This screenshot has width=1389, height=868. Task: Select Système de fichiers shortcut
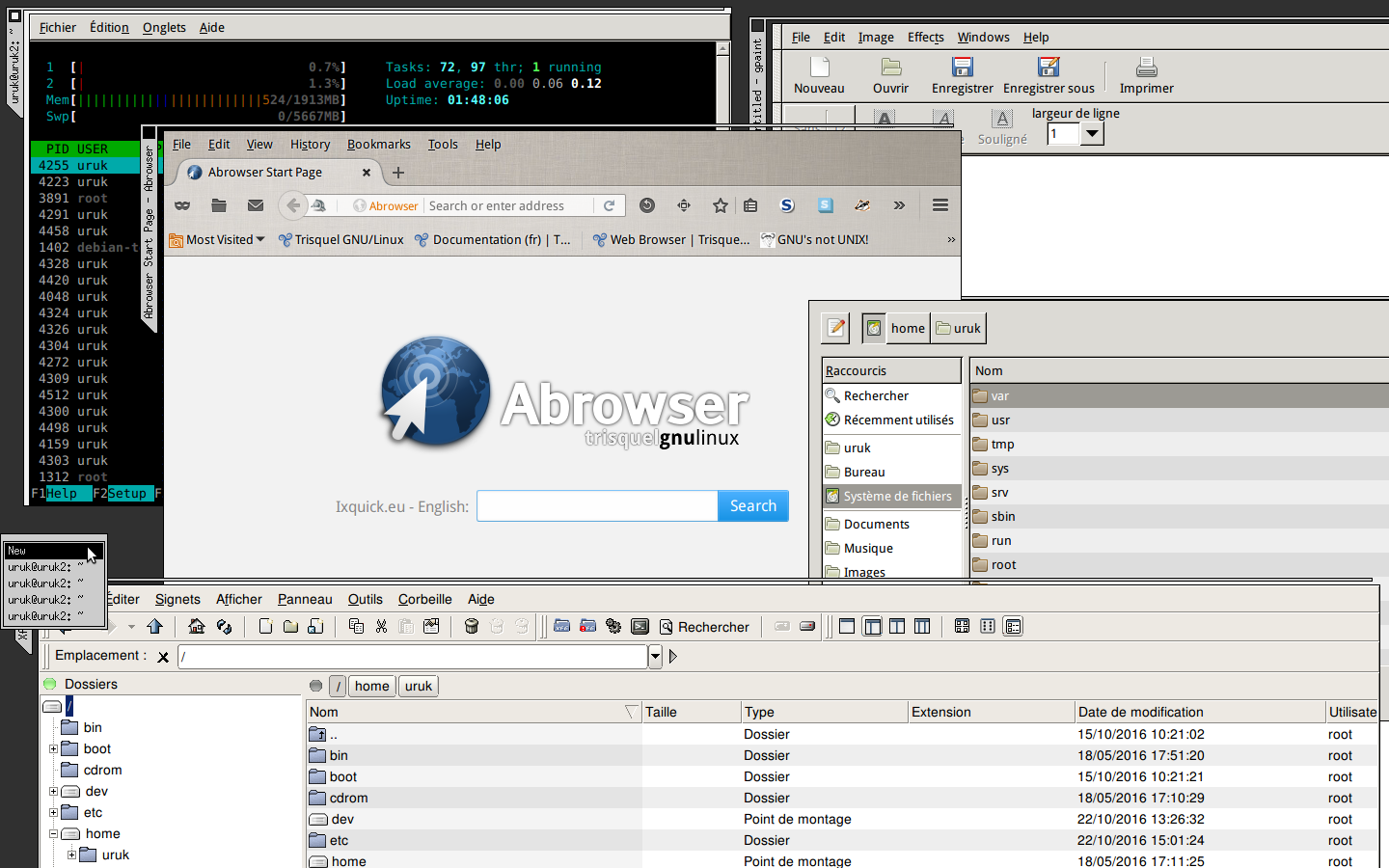pos(892,497)
